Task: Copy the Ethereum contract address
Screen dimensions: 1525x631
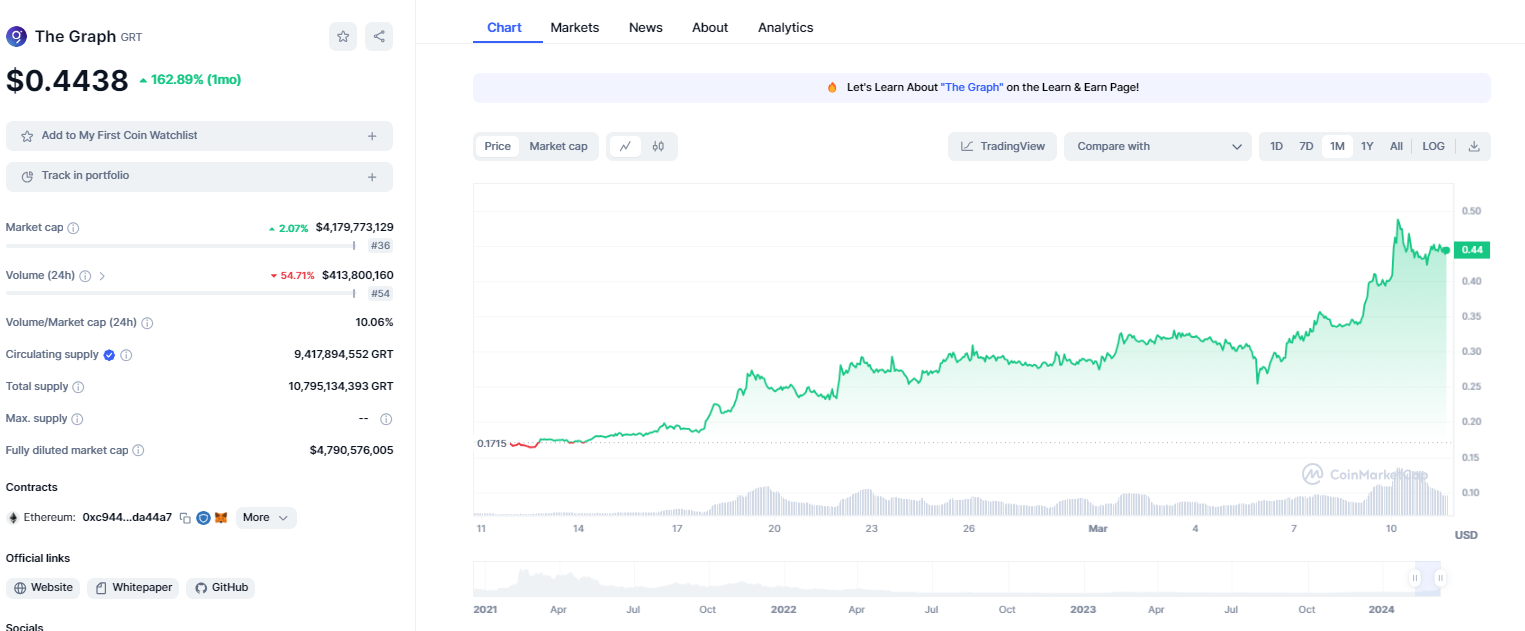Action: (185, 518)
